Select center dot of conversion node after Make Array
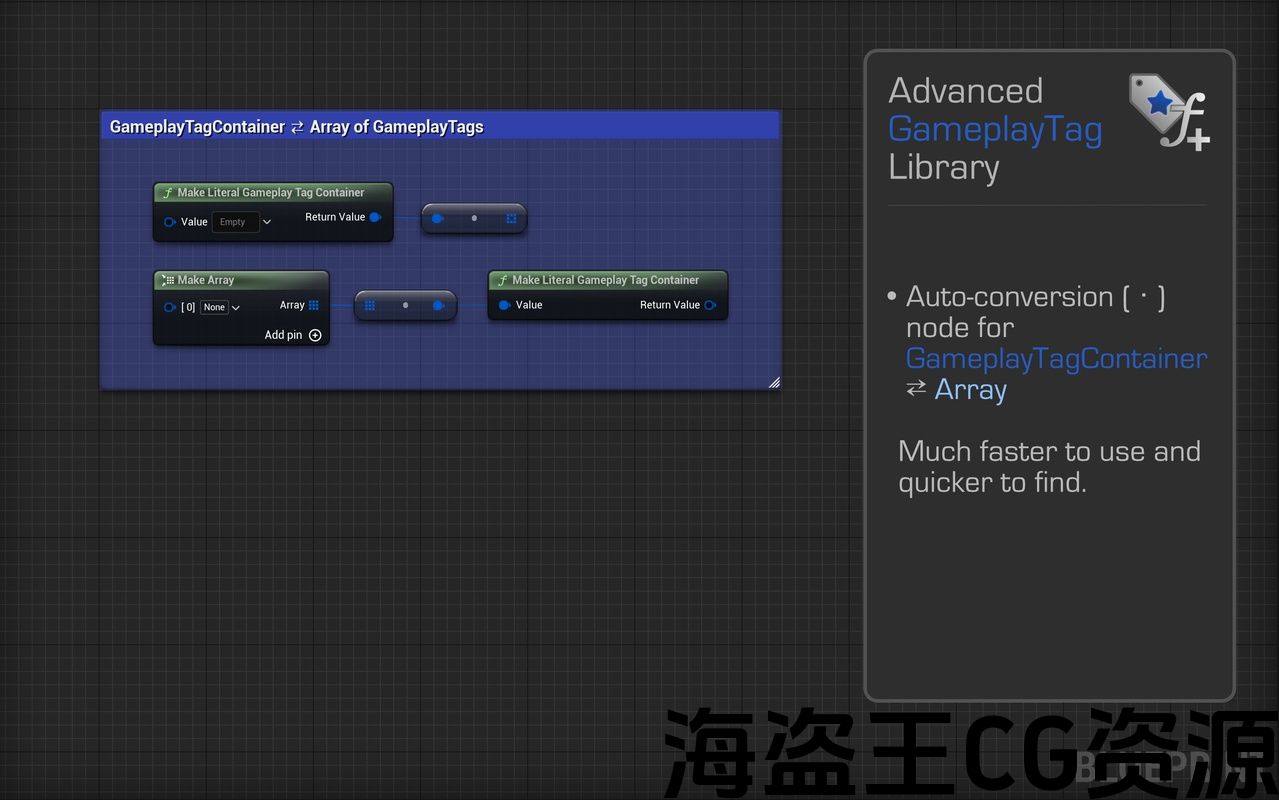This screenshot has width=1279, height=800. coord(405,305)
